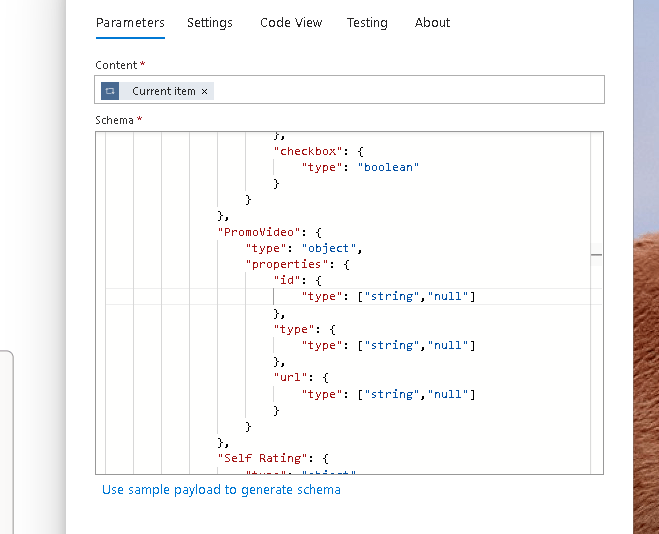
Task: Click the "type": { key line after id
Action: tap(304, 329)
